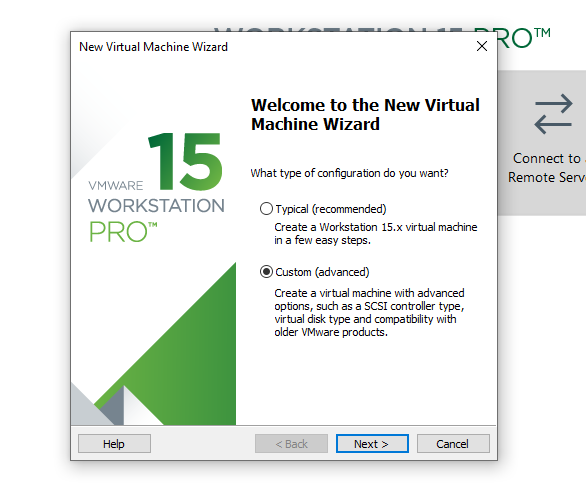Click the Connect to Remote Server arrows icon
This screenshot has width=586, height=486.
point(553,114)
